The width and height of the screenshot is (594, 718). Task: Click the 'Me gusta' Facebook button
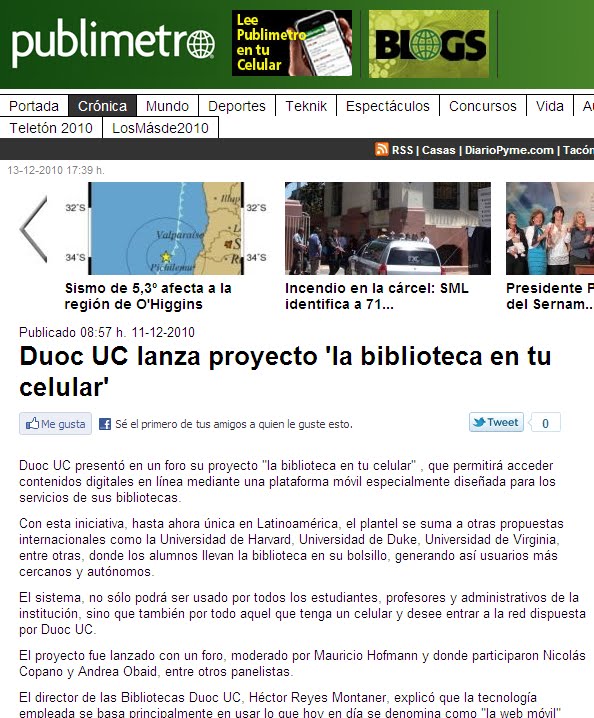coord(55,424)
